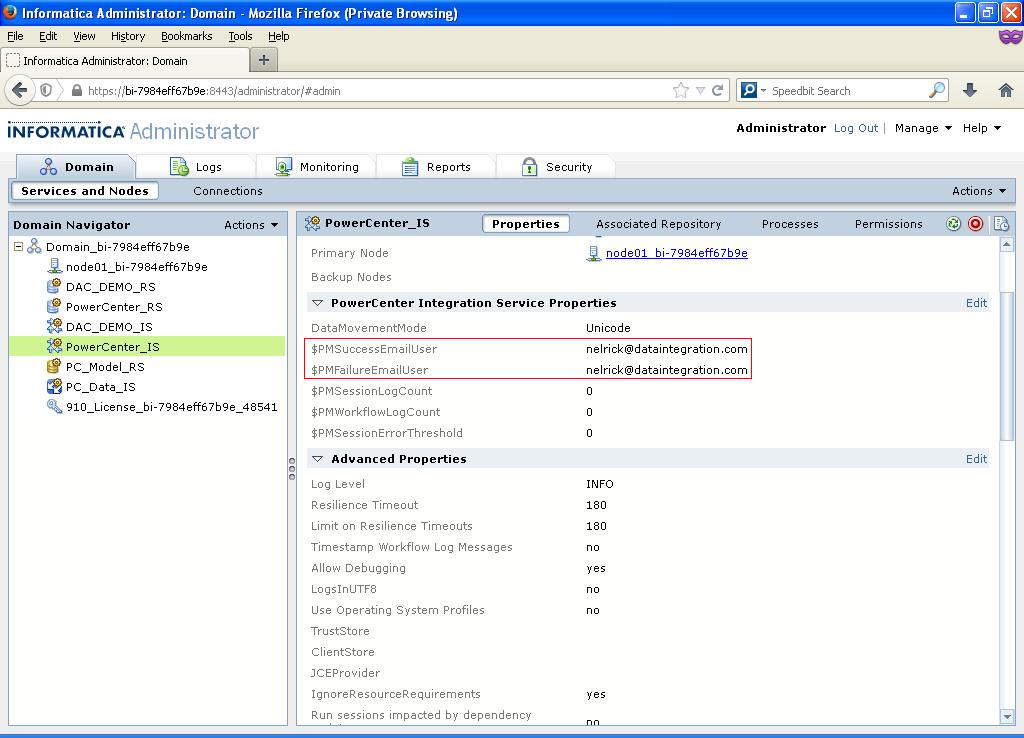Select the Informatica Administrator: Domain browser tab

click(x=124, y=61)
